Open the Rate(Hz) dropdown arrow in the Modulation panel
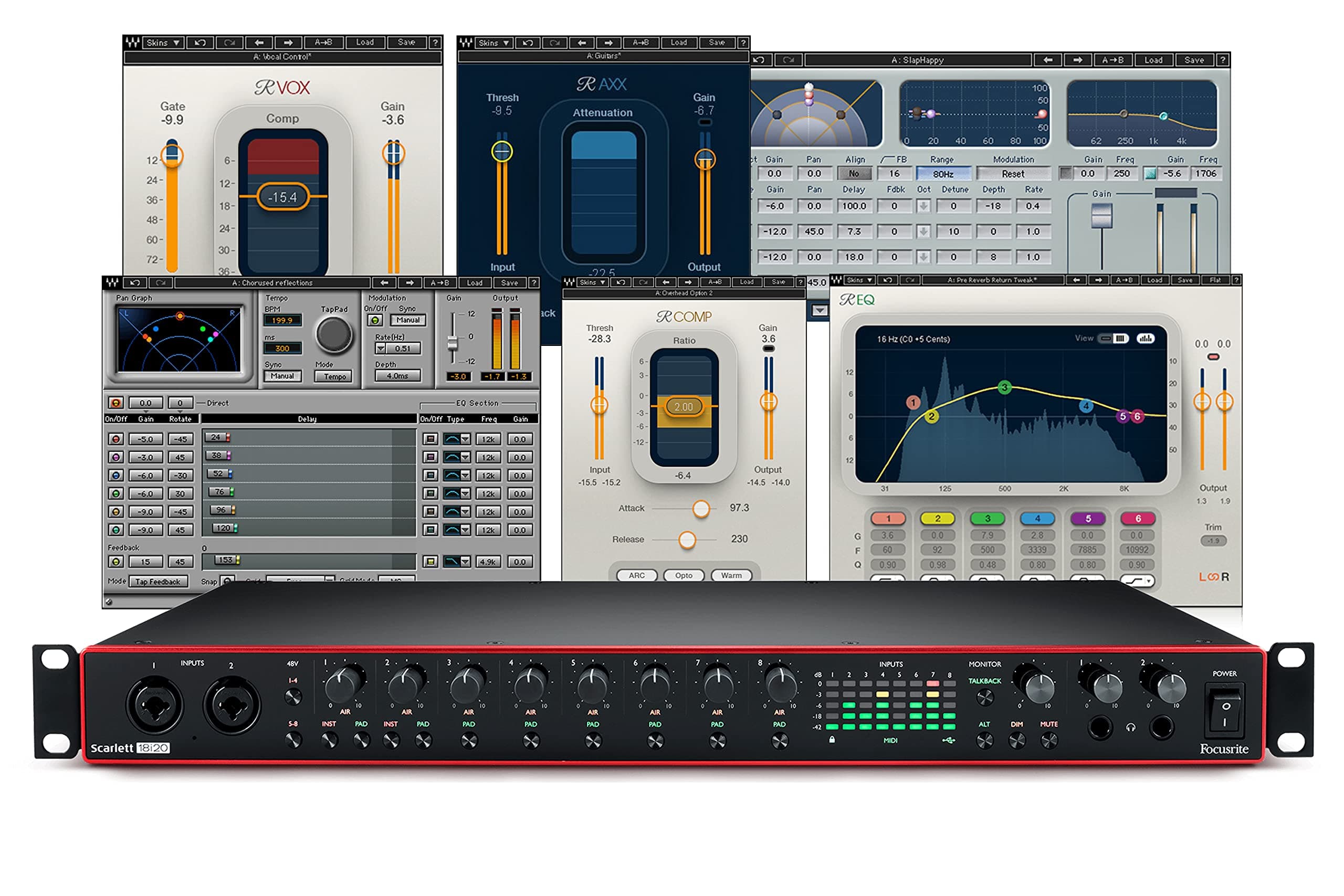Screen dimensions: 1344x896 tap(380, 349)
